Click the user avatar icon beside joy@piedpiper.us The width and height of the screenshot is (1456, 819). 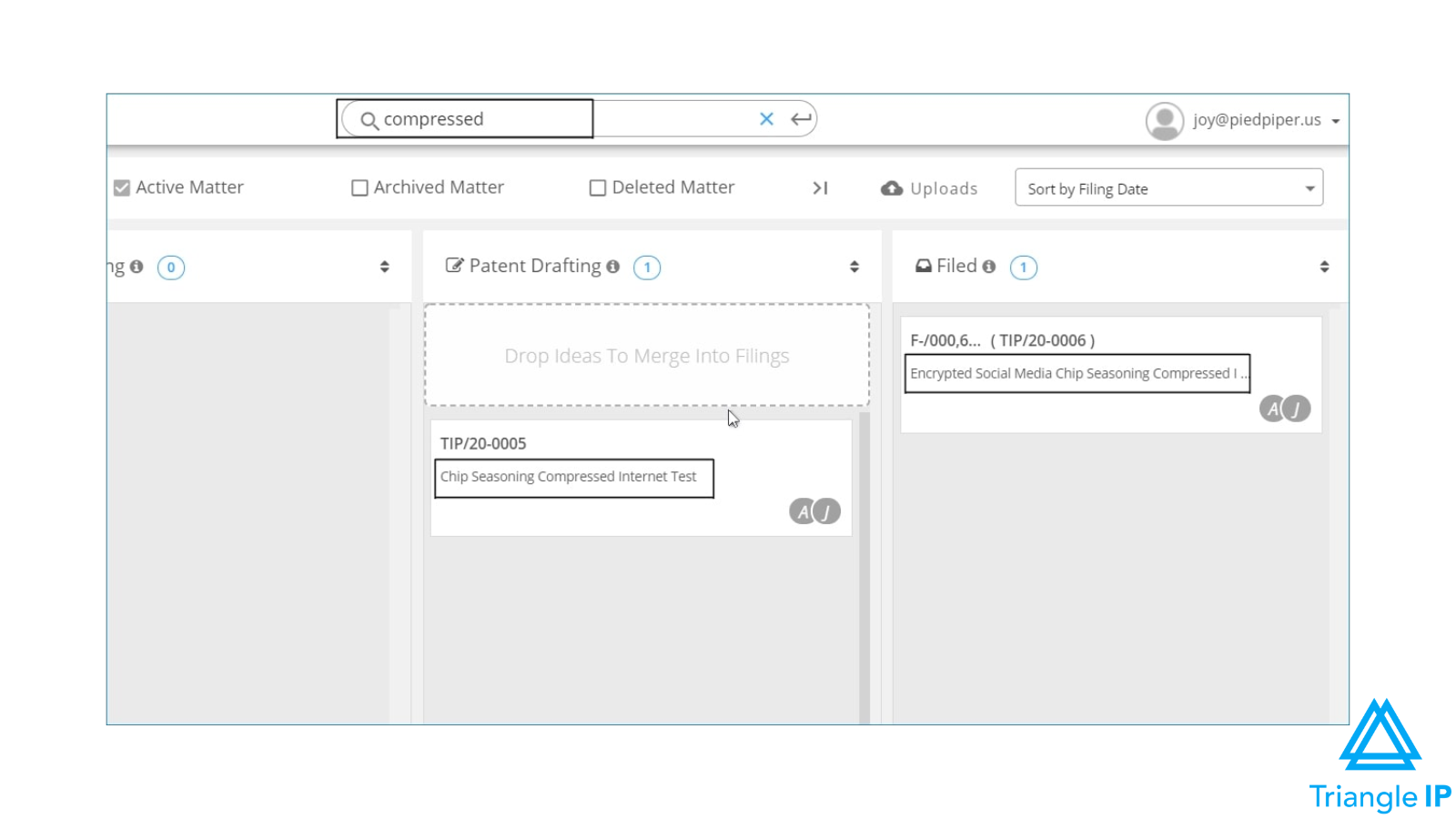[1165, 121]
